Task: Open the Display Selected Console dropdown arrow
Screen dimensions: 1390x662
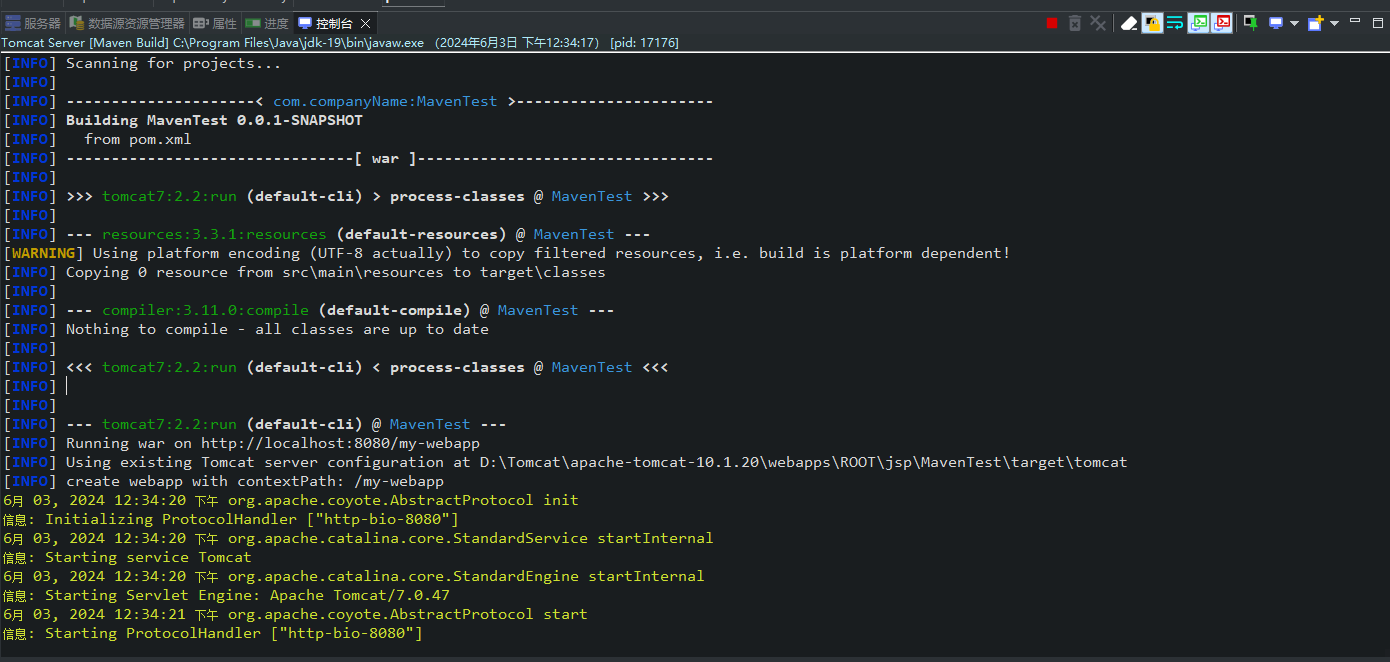Action: coord(1294,23)
